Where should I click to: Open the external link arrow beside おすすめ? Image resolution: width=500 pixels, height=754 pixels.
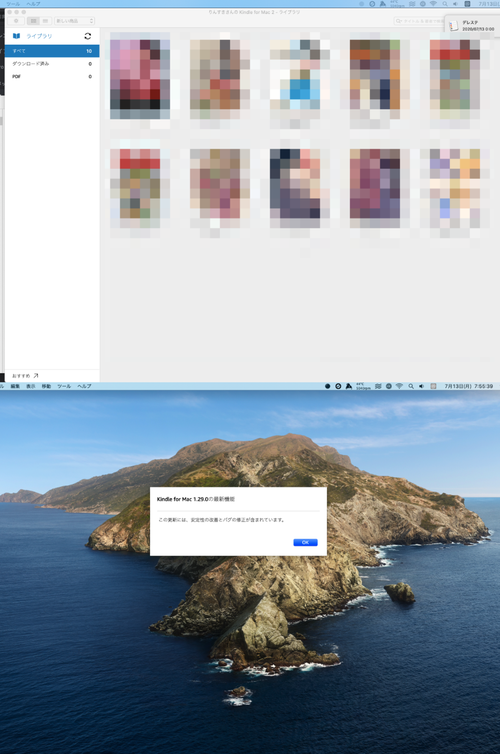36,376
